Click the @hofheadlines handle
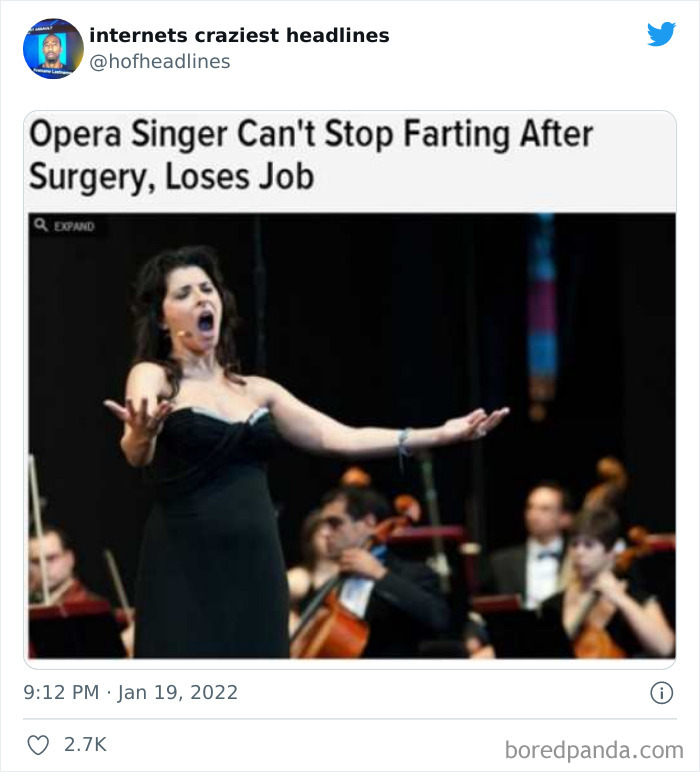Viewport: 700px width, 772px height. point(160,62)
